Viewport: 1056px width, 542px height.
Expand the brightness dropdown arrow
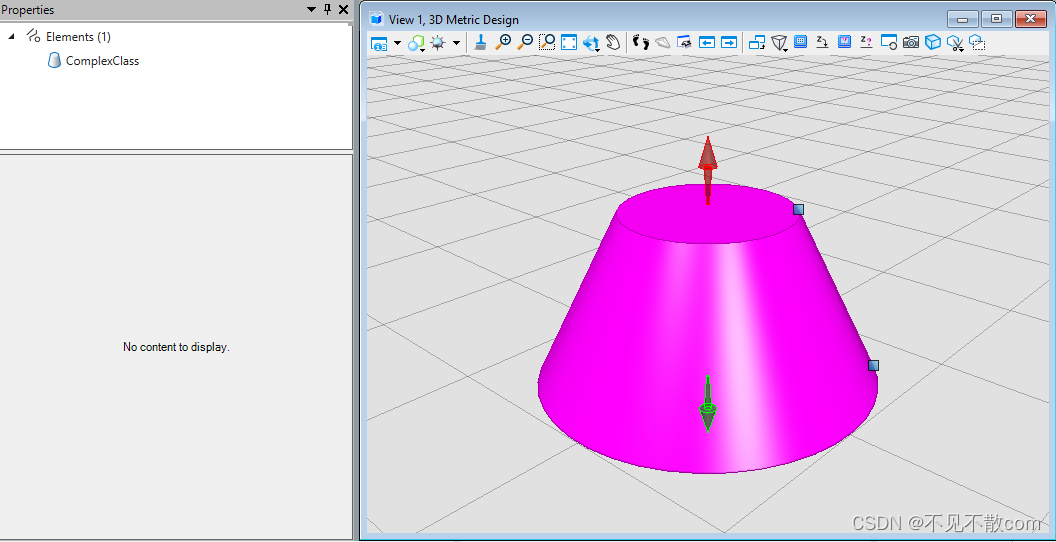(457, 43)
